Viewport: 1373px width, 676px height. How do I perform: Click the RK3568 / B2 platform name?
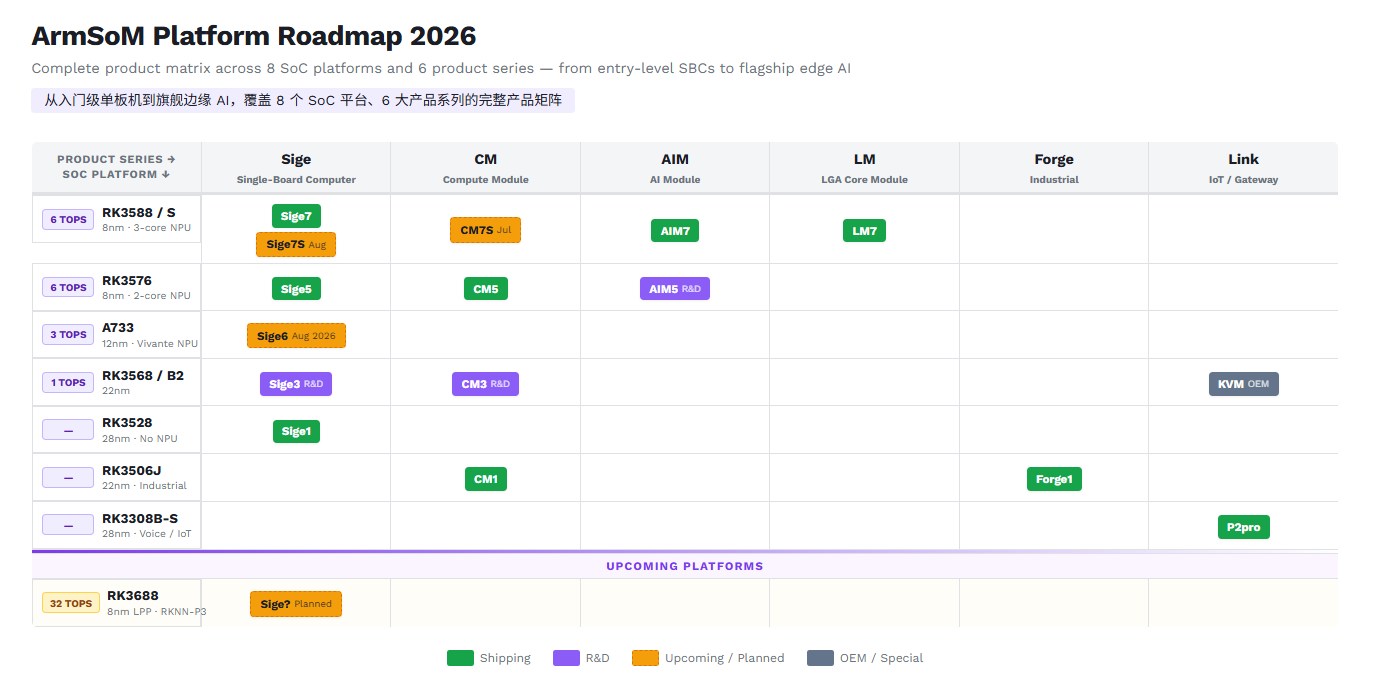point(143,376)
